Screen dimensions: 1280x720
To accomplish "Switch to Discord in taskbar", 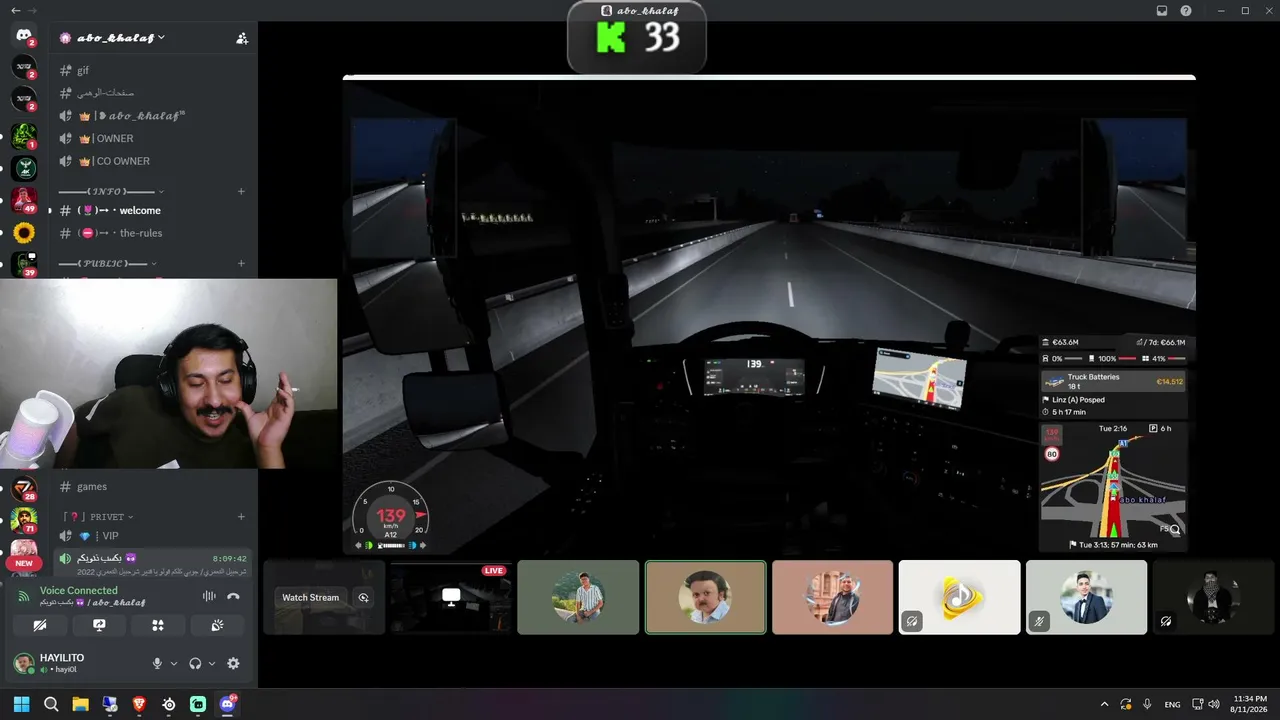I will 228,704.
